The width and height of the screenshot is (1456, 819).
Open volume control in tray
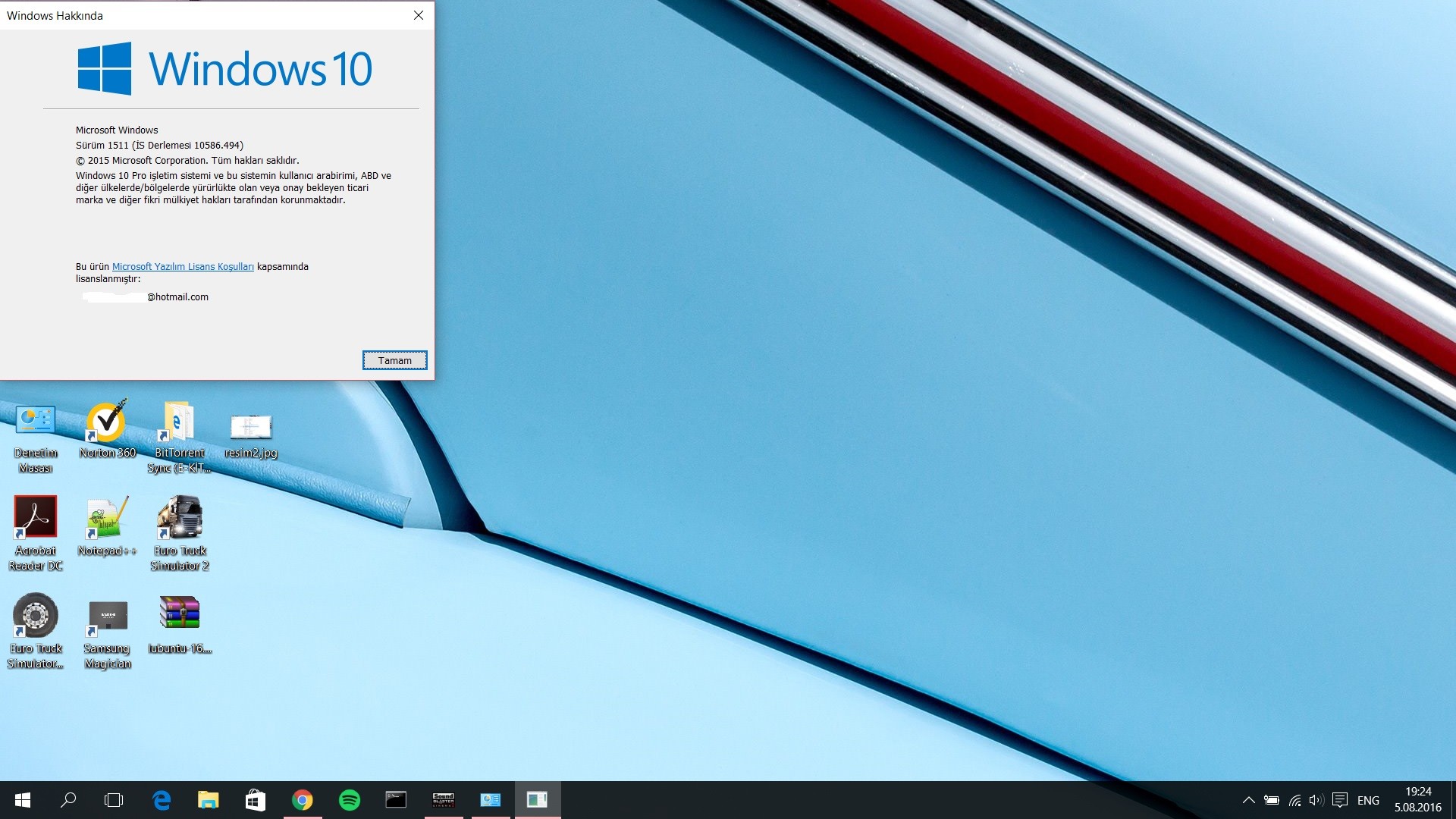coord(1316,800)
